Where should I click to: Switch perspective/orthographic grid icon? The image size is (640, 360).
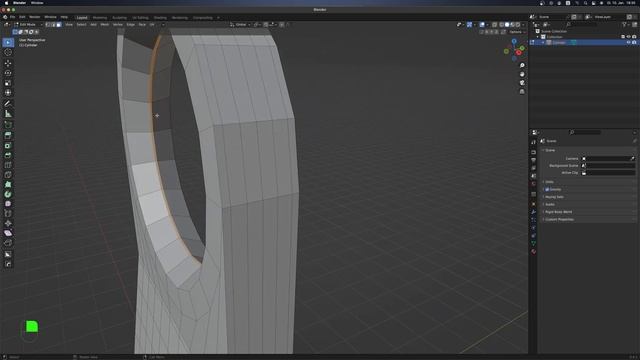pyautogui.click(x=522, y=92)
